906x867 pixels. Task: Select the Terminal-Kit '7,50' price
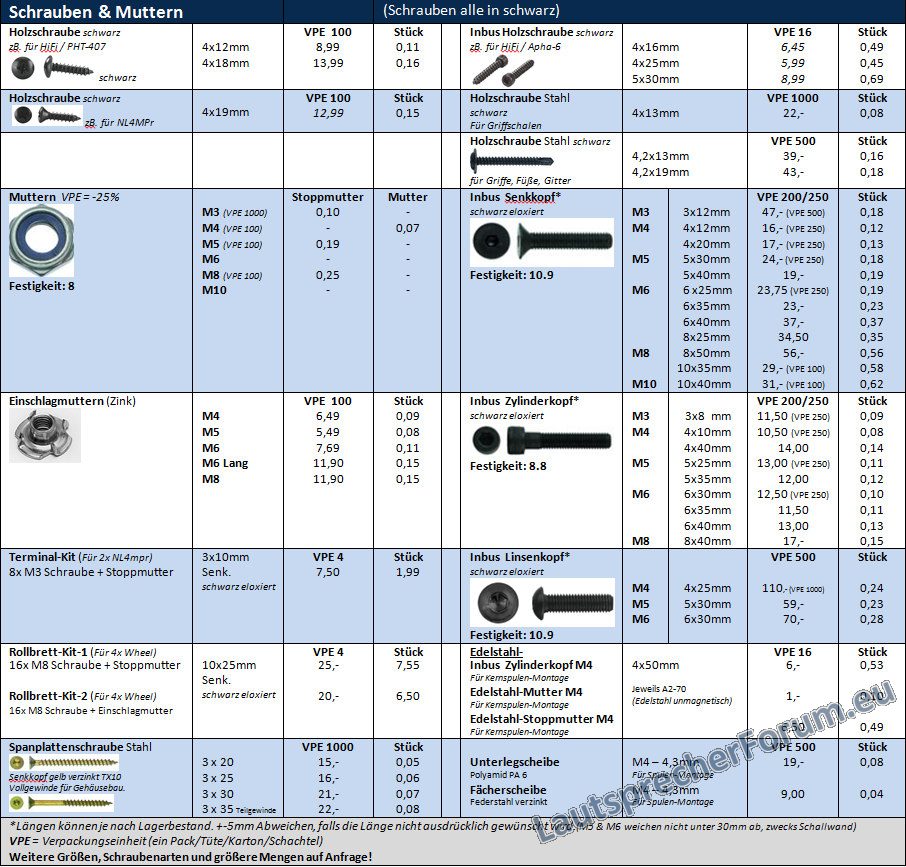pos(328,572)
